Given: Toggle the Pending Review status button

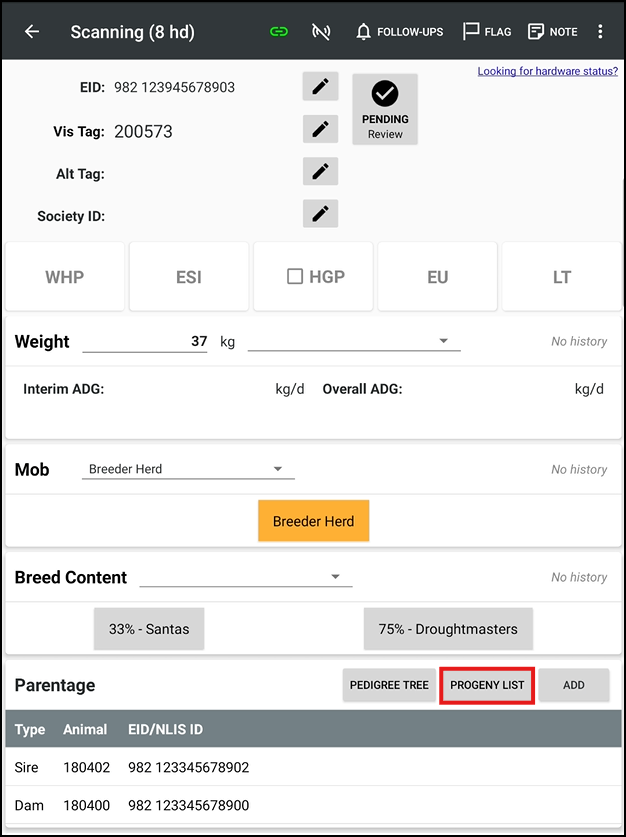Looking at the screenshot, I should click(385, 109).
